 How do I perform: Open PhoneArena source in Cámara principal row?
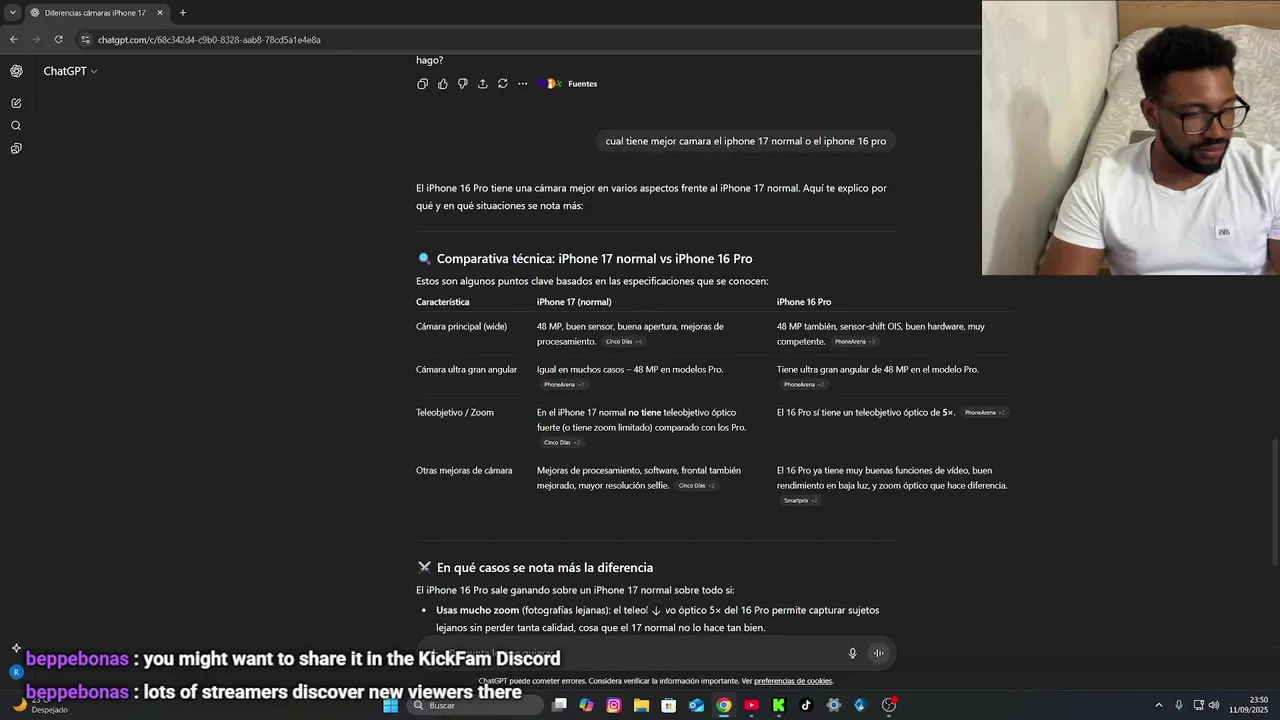[x=855, y=342]
